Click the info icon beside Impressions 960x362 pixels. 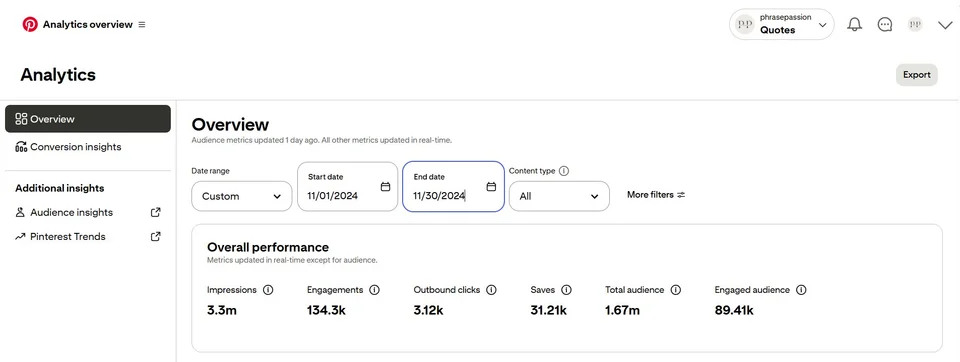click(x=268, y=290)
